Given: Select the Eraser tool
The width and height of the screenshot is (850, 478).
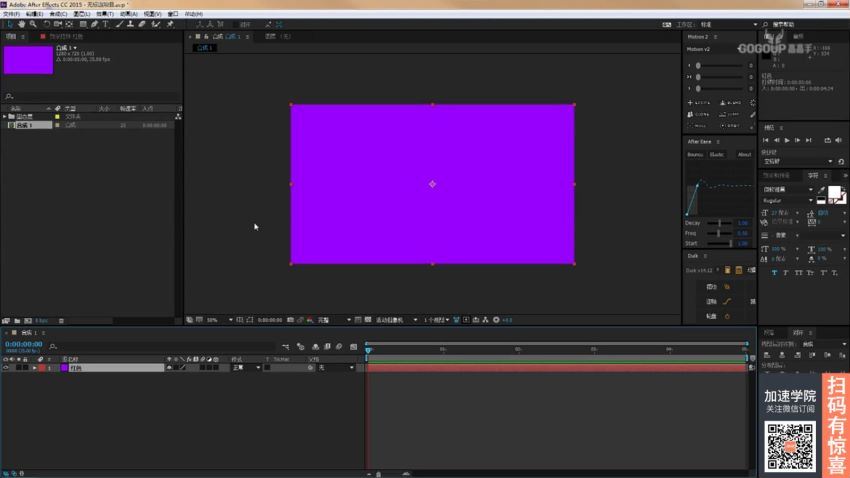Looking at the screenshot, I should click(x=142, y=24).
